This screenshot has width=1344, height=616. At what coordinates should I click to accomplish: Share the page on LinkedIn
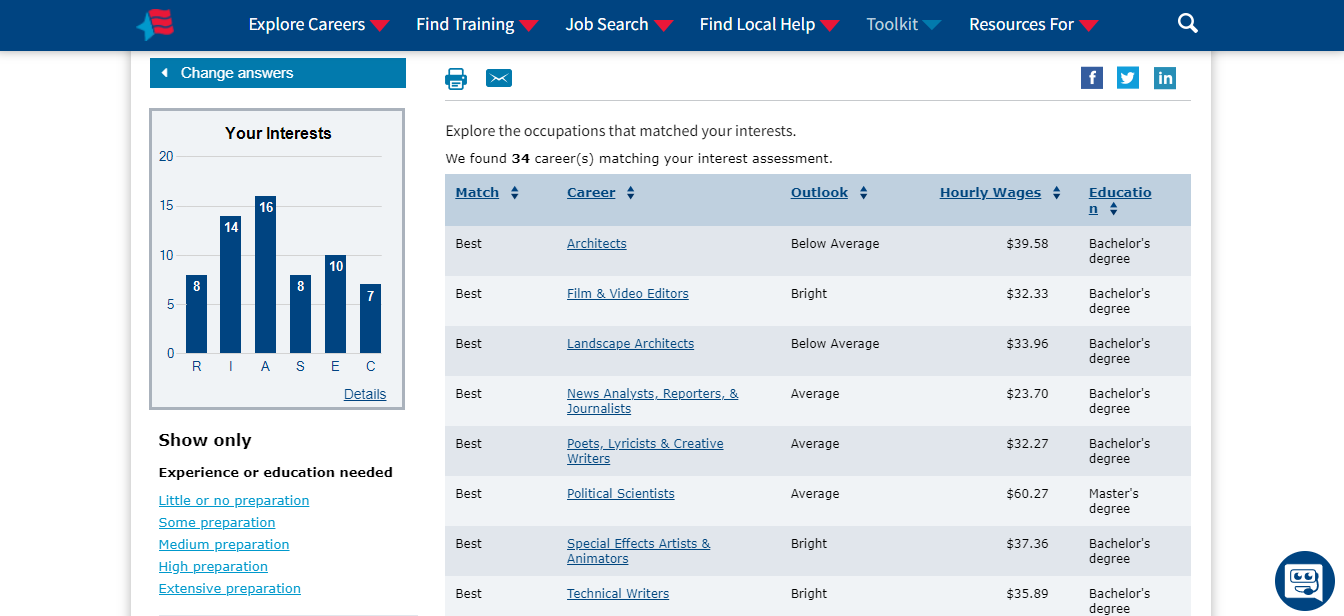tap(1164, 78)
